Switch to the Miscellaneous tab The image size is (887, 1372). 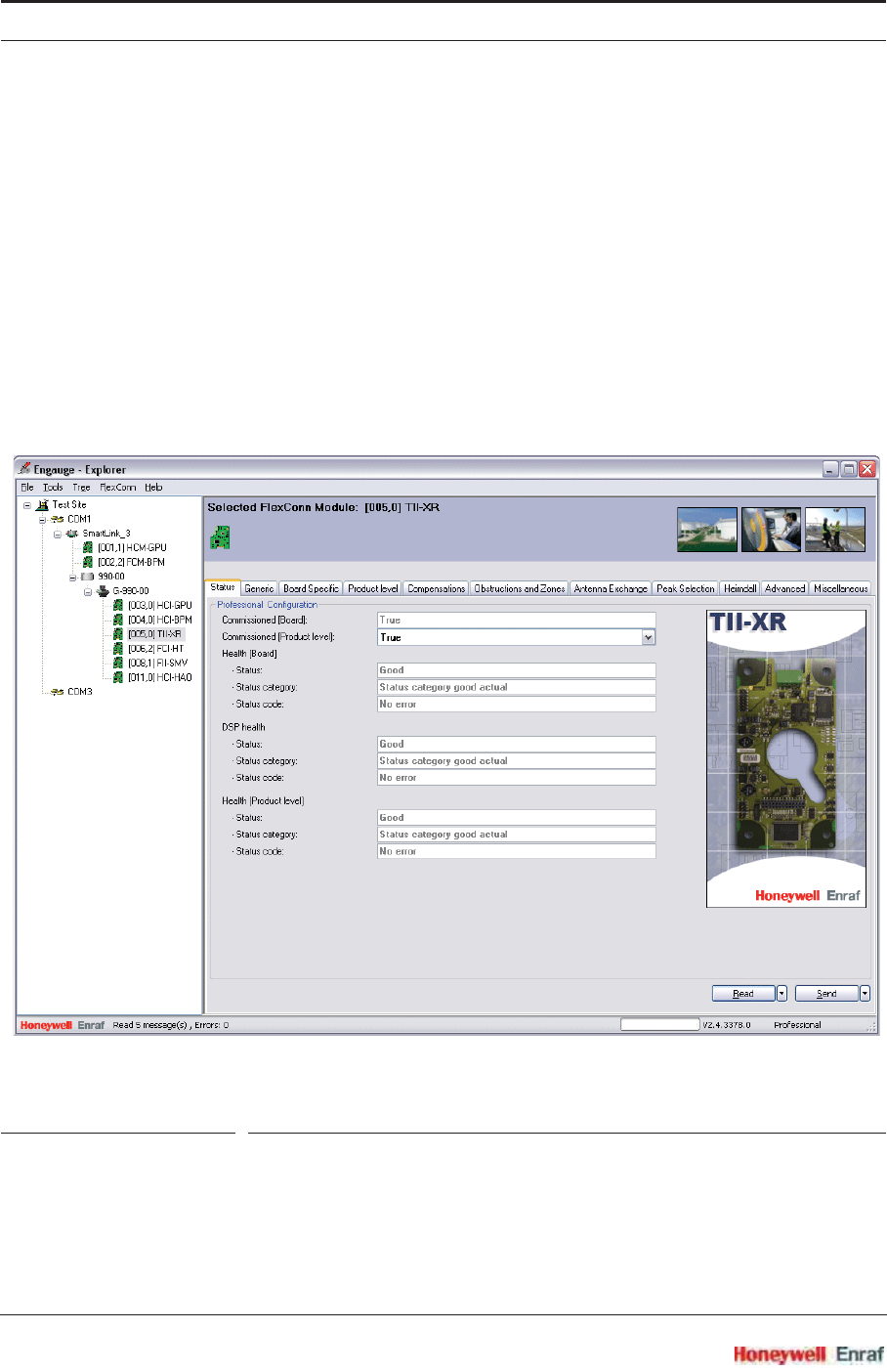point(840,588)
